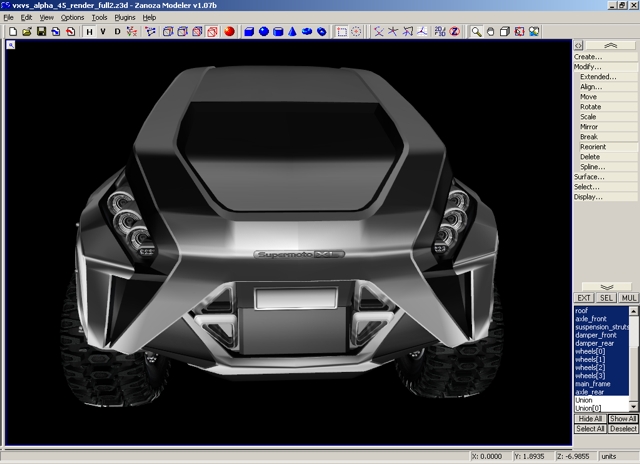Click the Hide All button
The image size is (640, 464).
coord(589,418)
